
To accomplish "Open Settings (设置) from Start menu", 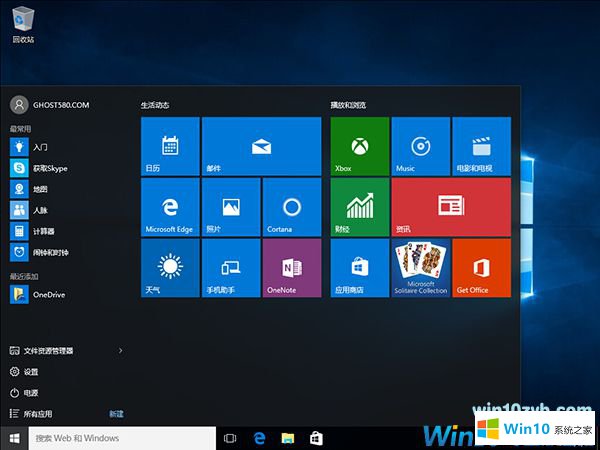I will click(x=24, y=372).
